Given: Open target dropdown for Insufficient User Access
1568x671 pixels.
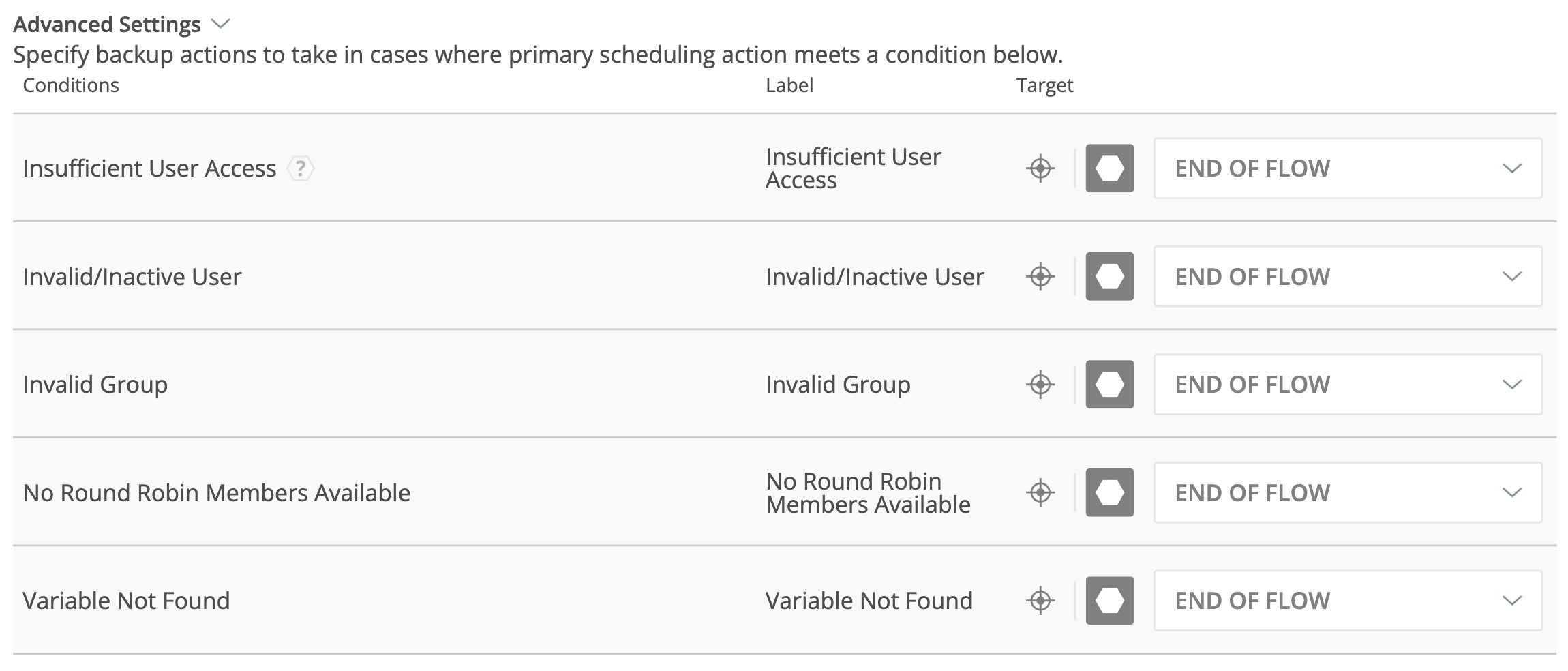Looking at the screenshot, I should (x=1347, y=168).
